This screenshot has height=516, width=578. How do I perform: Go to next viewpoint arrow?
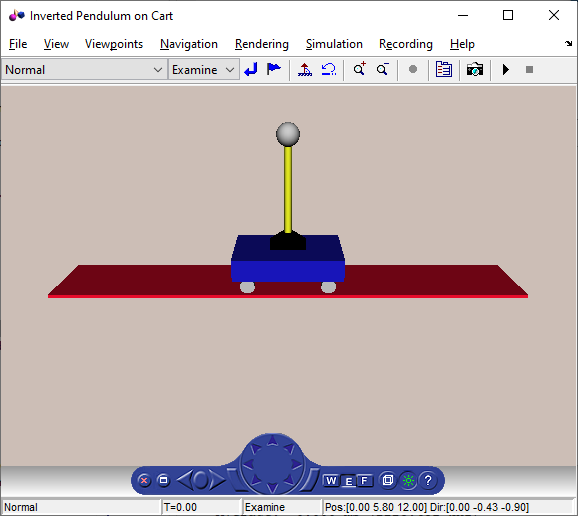click(x=217, y=480)
